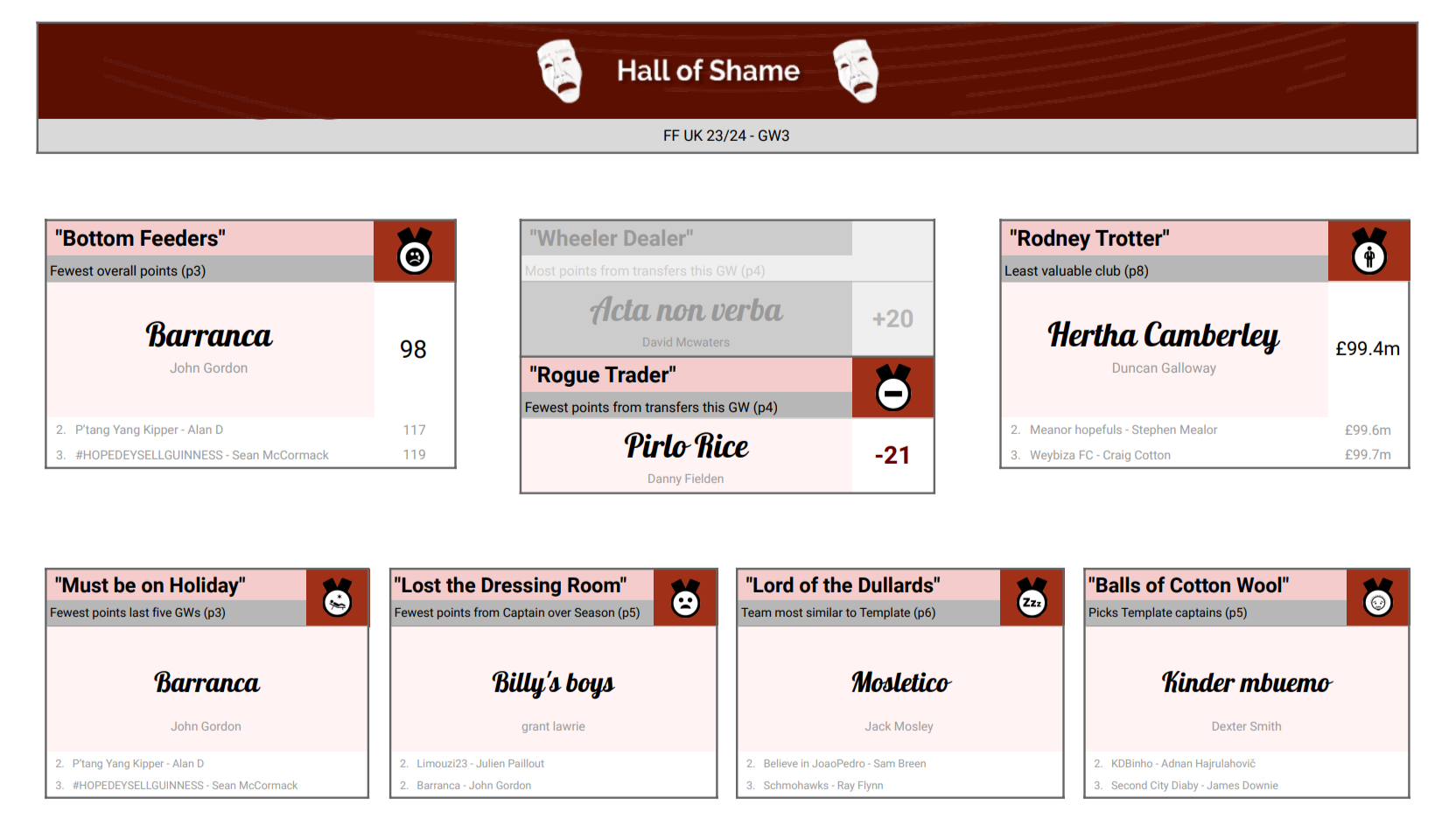Click the Kinder mbuemo team name

(1246, 682)
